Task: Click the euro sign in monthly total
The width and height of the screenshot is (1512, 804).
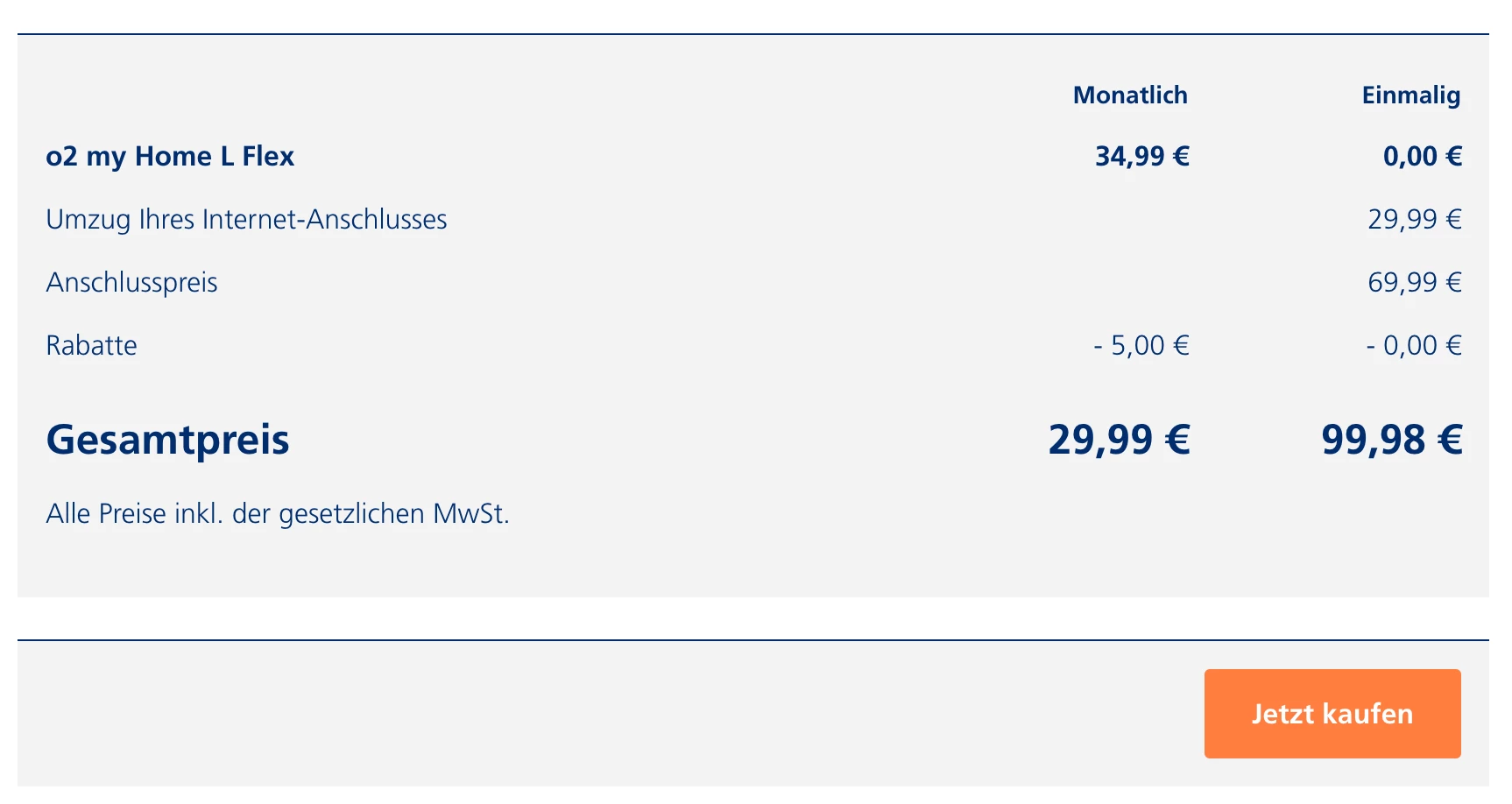Action: point(1178,440)
